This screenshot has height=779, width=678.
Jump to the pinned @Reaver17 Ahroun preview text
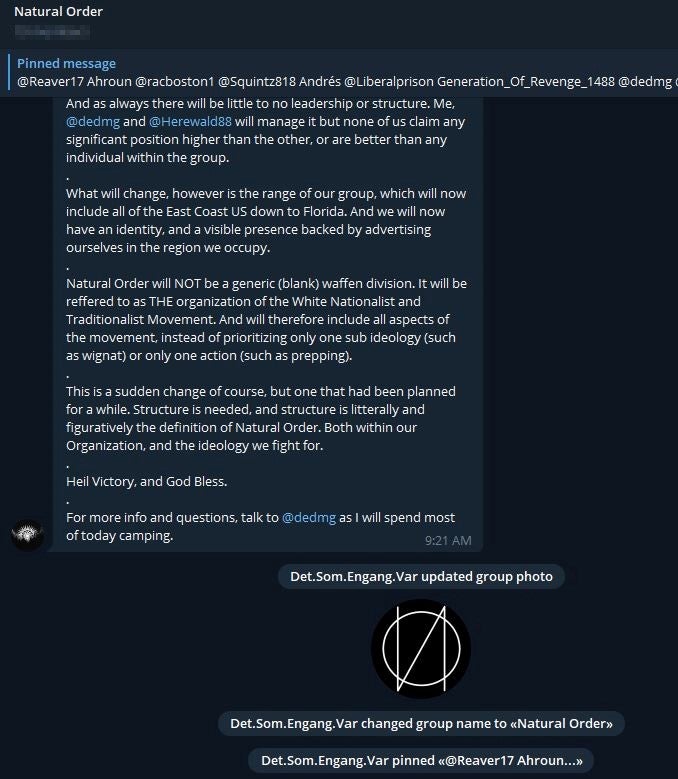click(347, 81)
